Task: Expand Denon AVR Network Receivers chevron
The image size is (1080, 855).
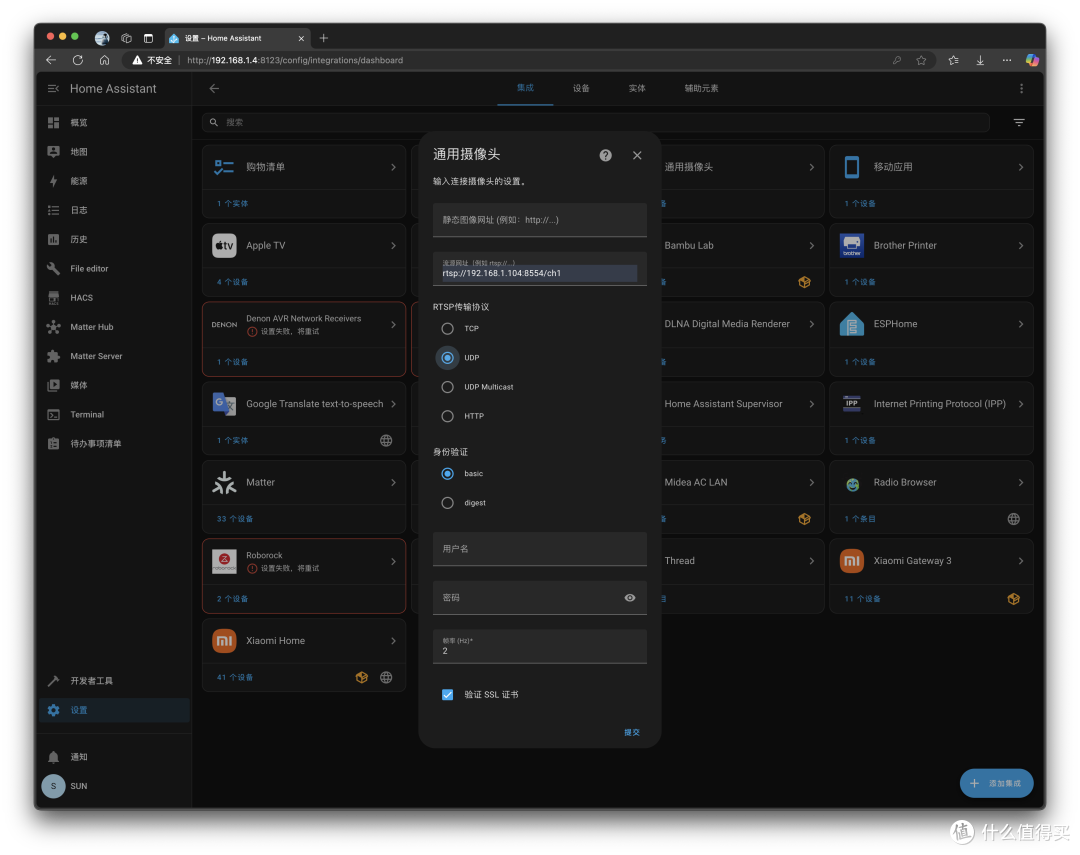Action: (x=393, y=325)
